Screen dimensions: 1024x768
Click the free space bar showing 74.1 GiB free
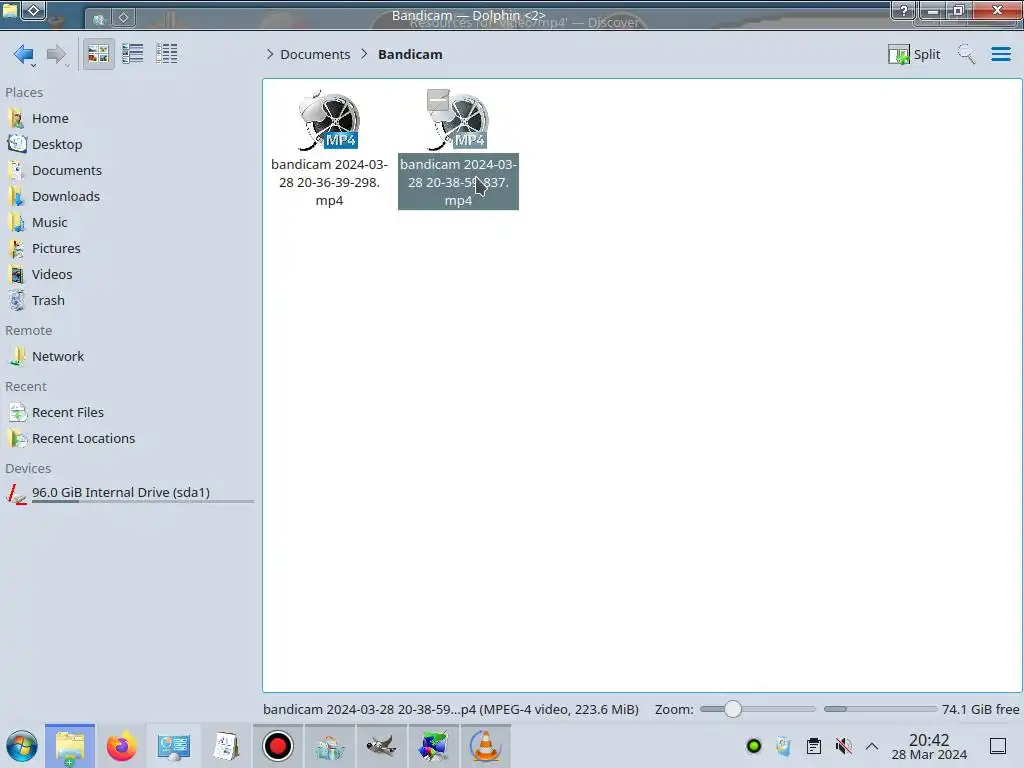(x=880, y=709)
